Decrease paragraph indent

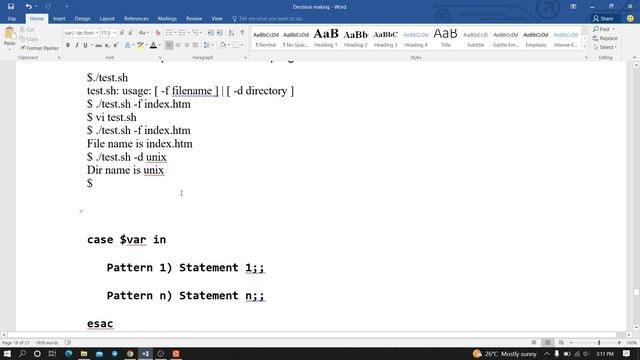coord(211,33)
